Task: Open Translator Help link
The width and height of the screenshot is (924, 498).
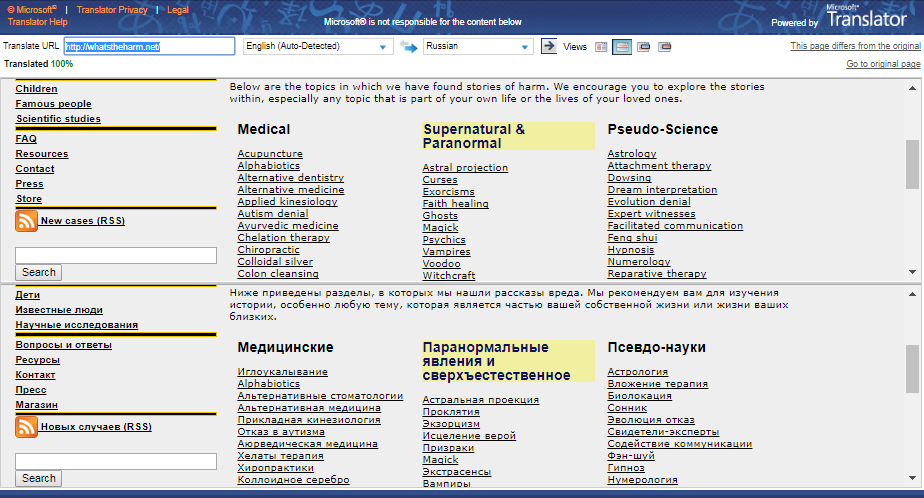Action: click(37, 22)
